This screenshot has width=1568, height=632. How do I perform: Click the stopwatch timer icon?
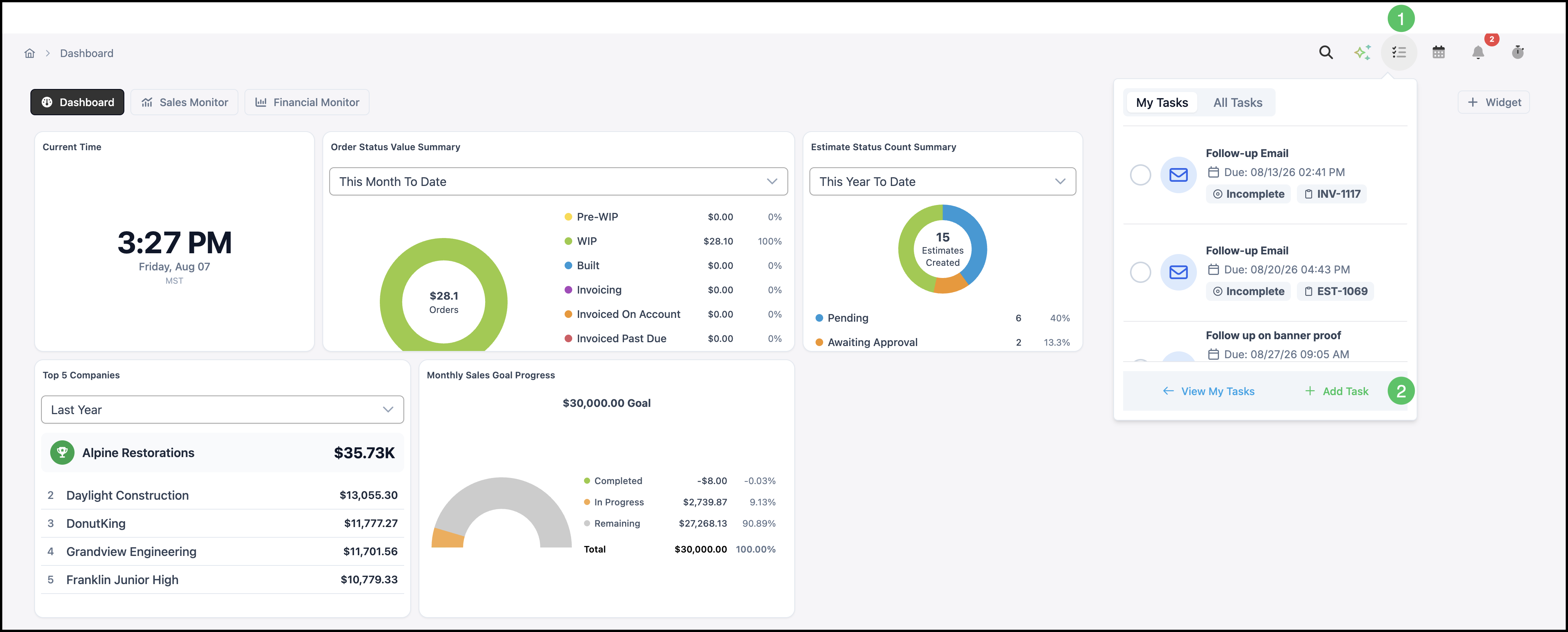(1517, 52)
